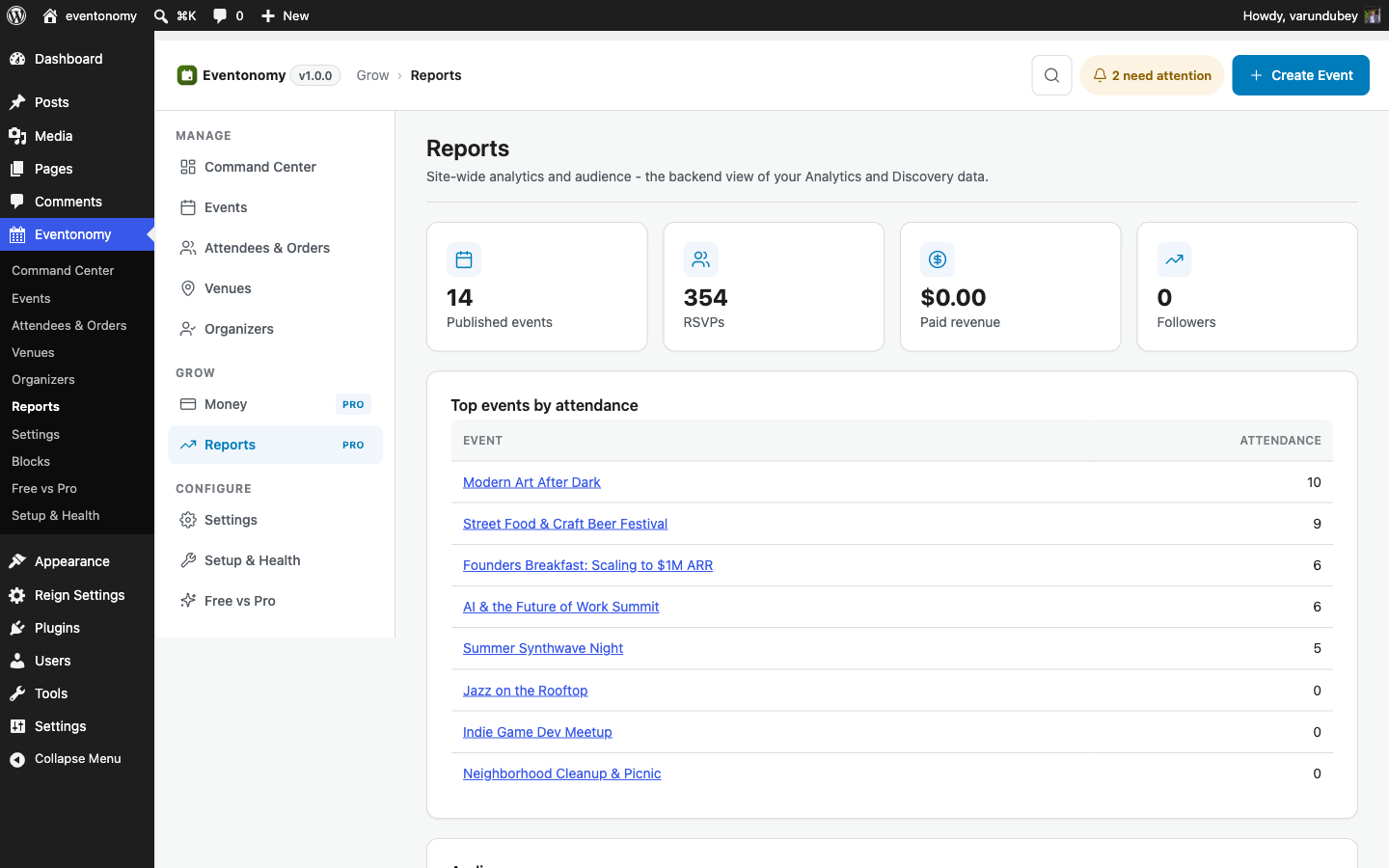Viewport: 1389px width, 868px height.
Task: Click the Command Center grid icon
Action: tap(188, 167)
